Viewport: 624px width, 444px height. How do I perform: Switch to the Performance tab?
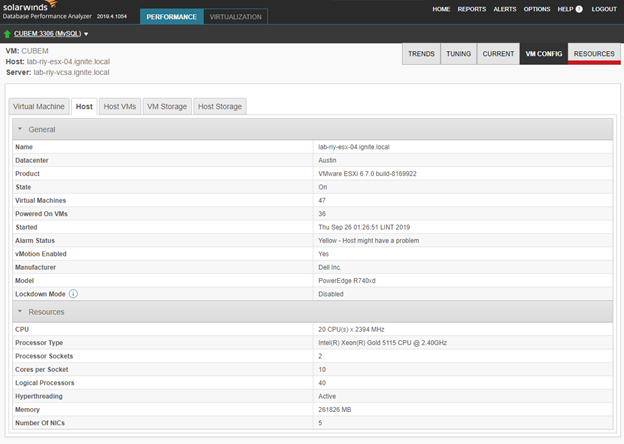[x=172, y=17]
